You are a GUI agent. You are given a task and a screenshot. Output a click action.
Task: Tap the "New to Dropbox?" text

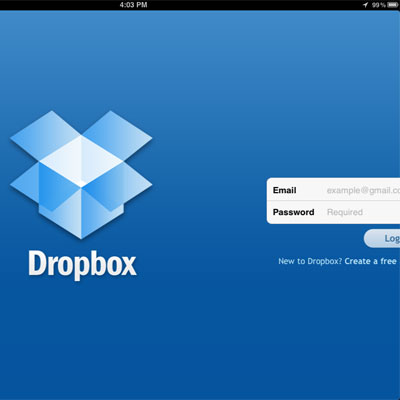[x=310, y=261]
